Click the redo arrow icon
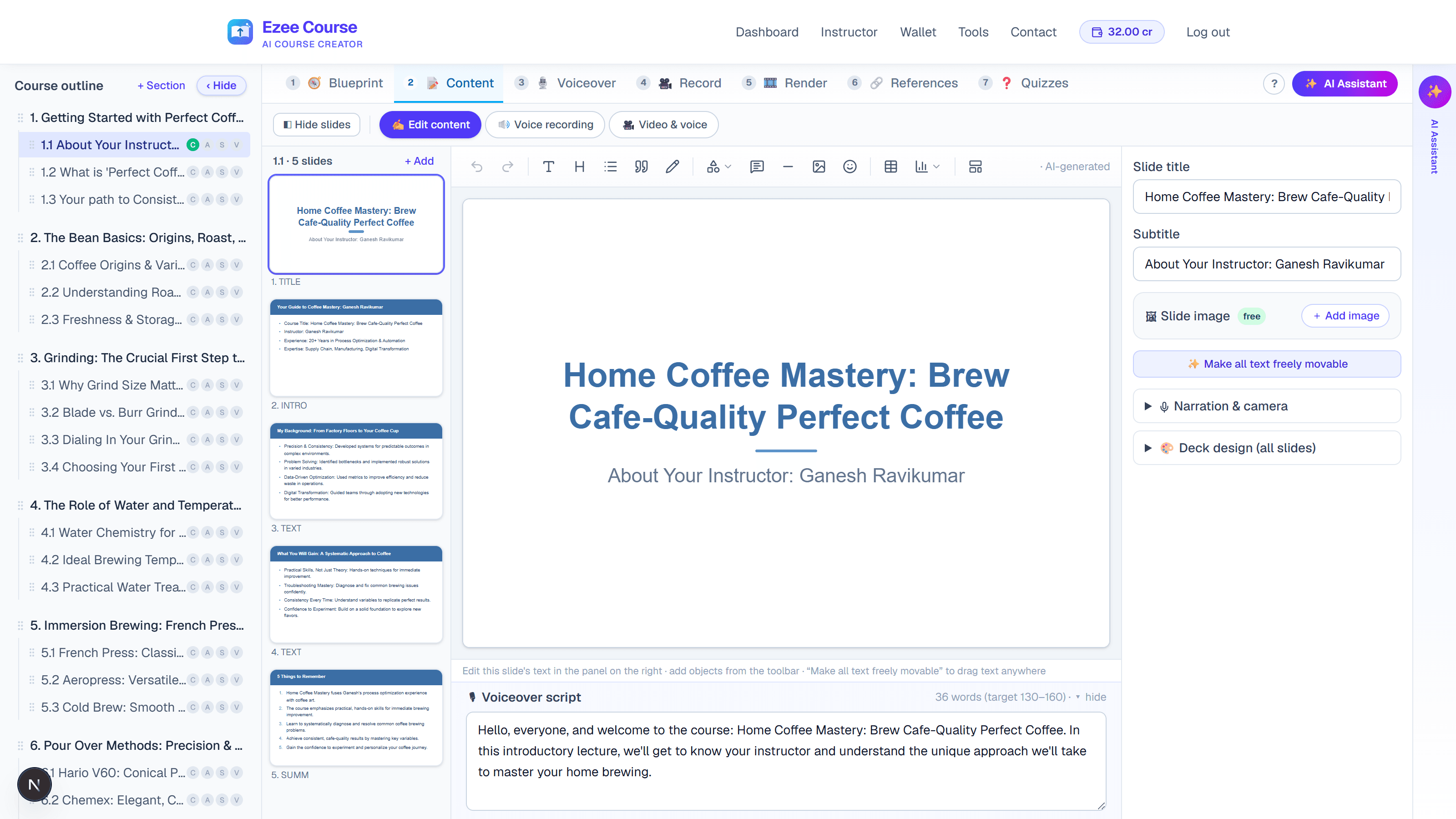The height and width of the screenshot is (819, 1456). (x=508, y=166)
